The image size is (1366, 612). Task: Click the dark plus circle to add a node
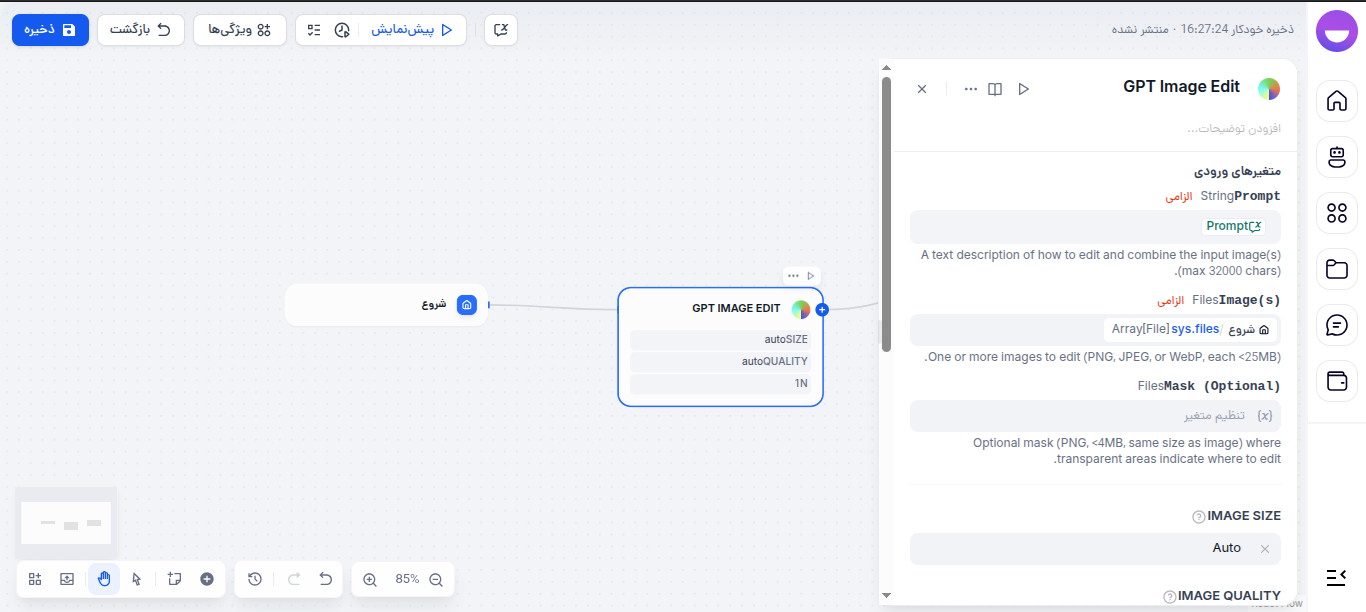point(206,578)
